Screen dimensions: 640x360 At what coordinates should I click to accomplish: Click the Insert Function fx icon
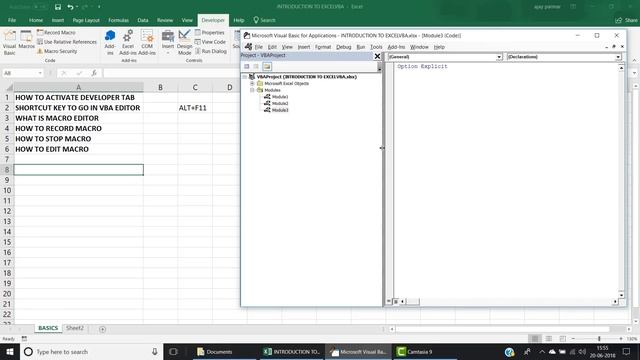(94, 73)
